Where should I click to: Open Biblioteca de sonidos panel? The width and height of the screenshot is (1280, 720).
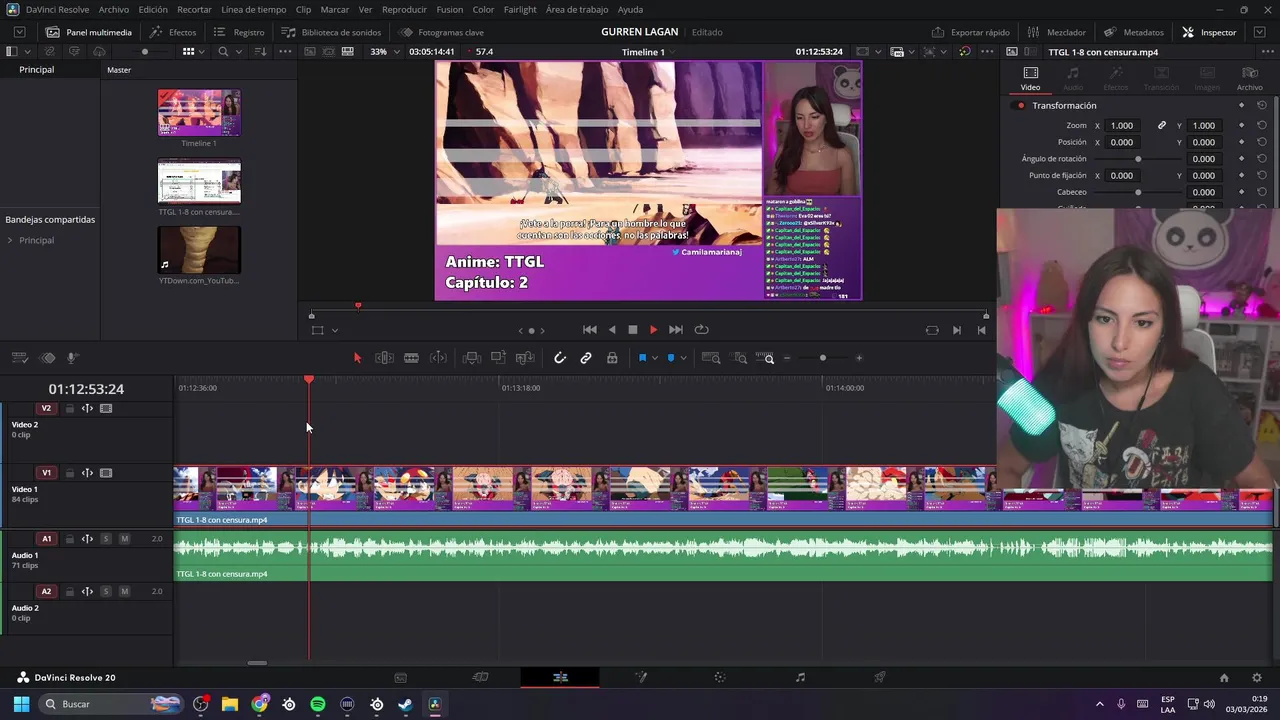331,32
